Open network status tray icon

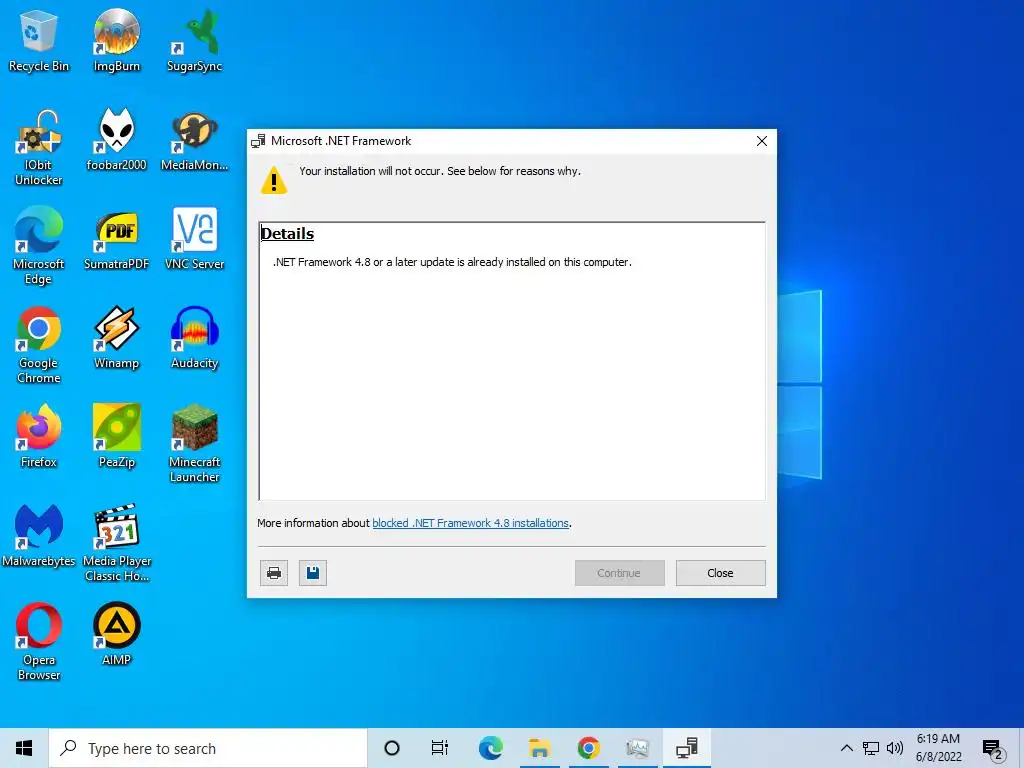click(x=871, y=748)
